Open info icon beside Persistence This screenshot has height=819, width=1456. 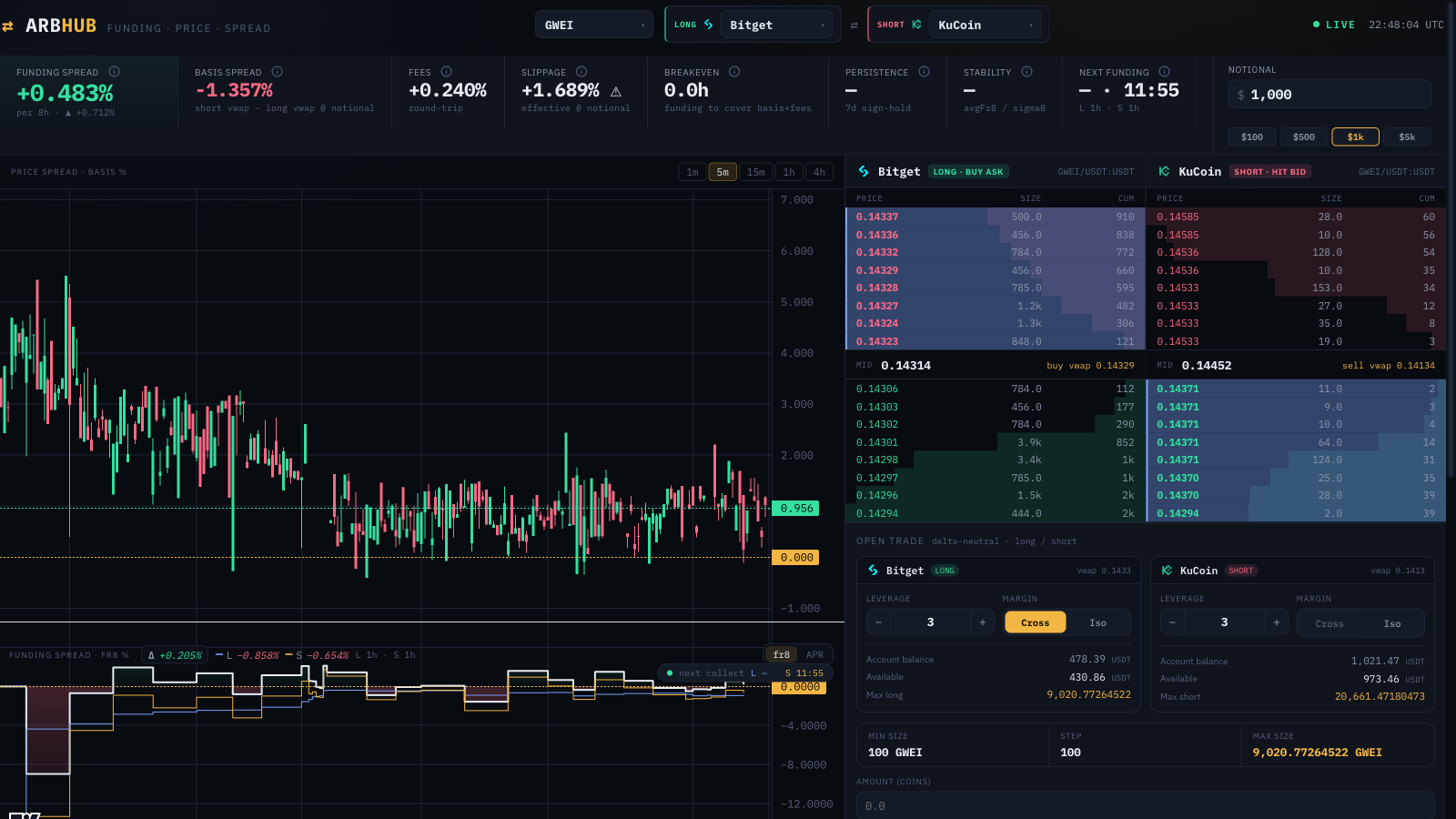925,71
